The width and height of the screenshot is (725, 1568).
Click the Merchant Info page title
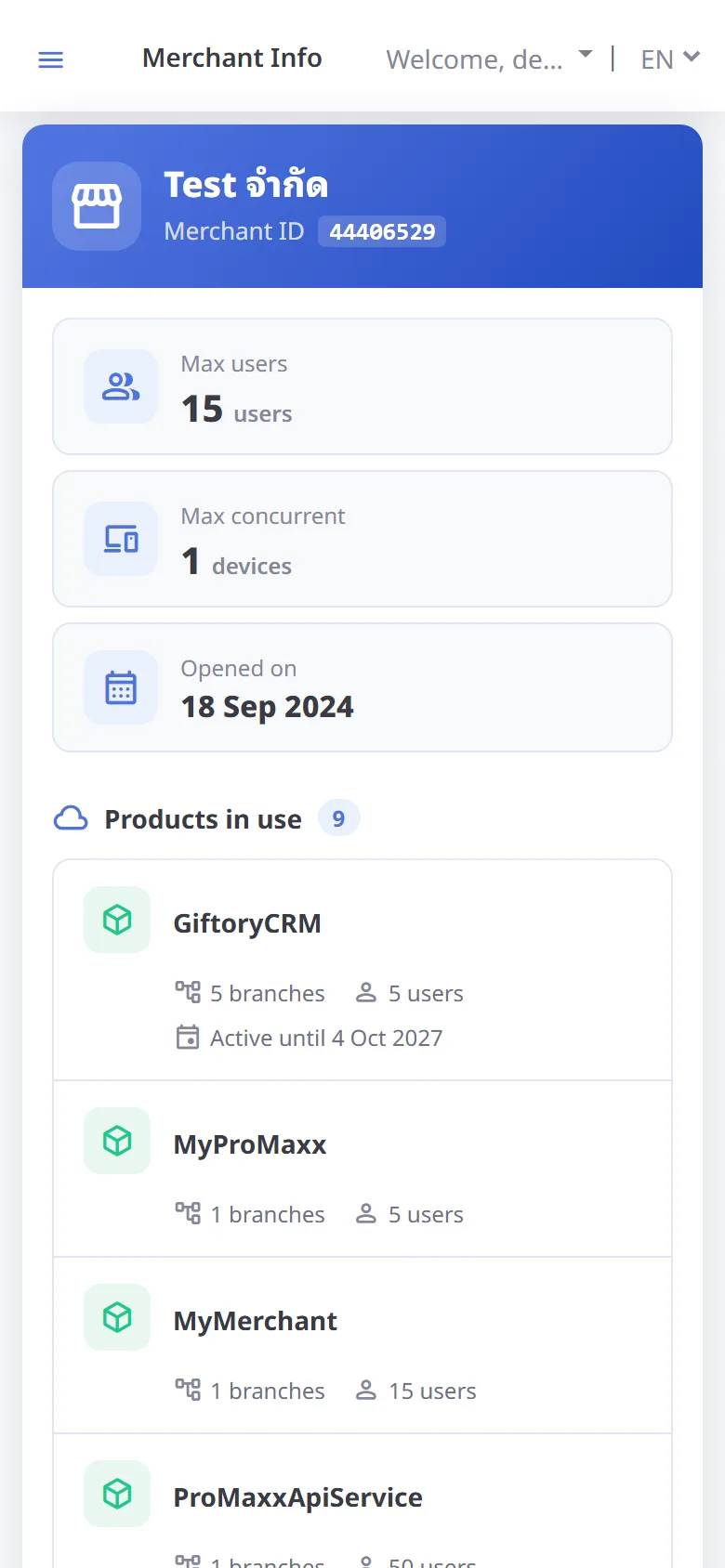click(232, 58)
